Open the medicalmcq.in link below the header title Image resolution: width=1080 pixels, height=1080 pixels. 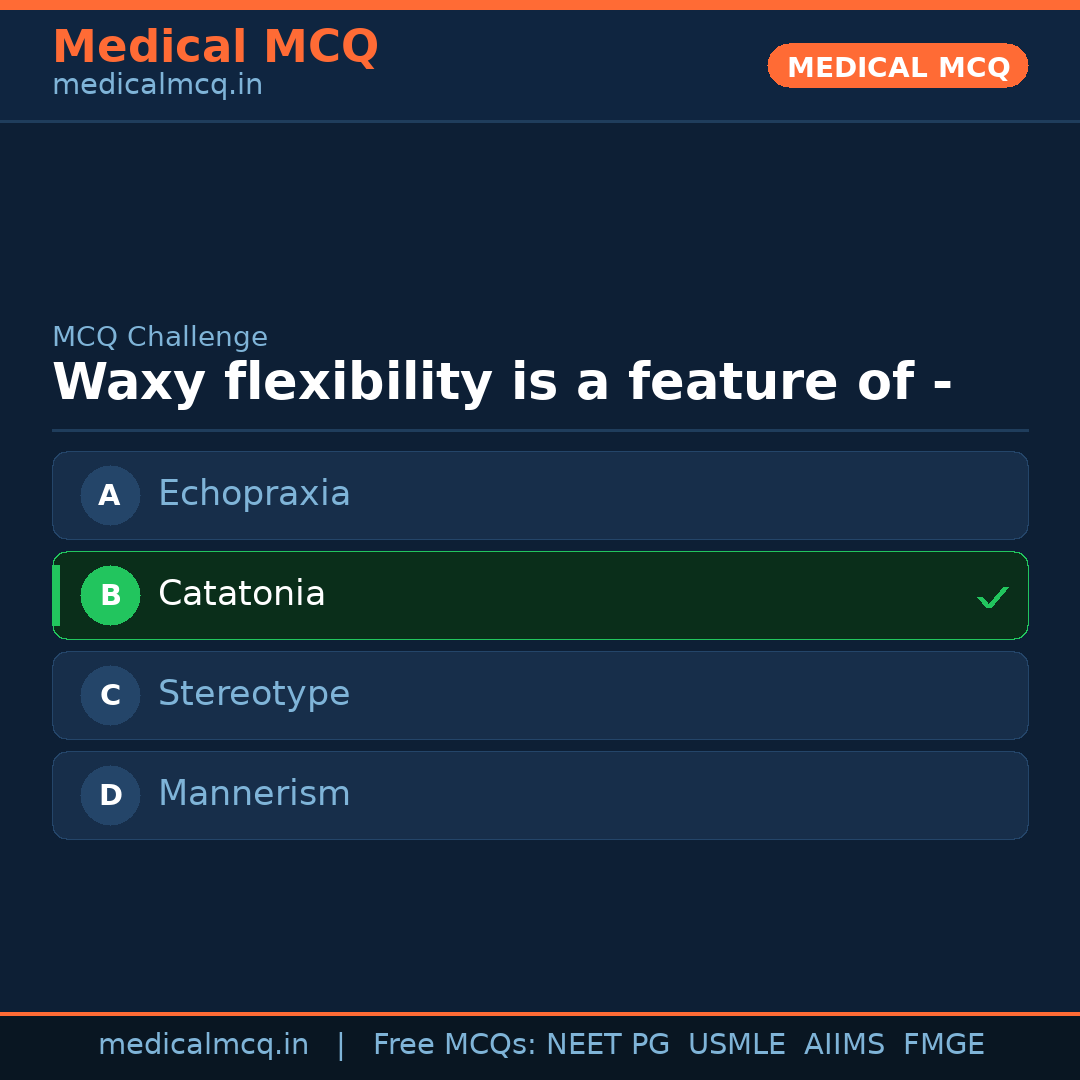point(157,86)
